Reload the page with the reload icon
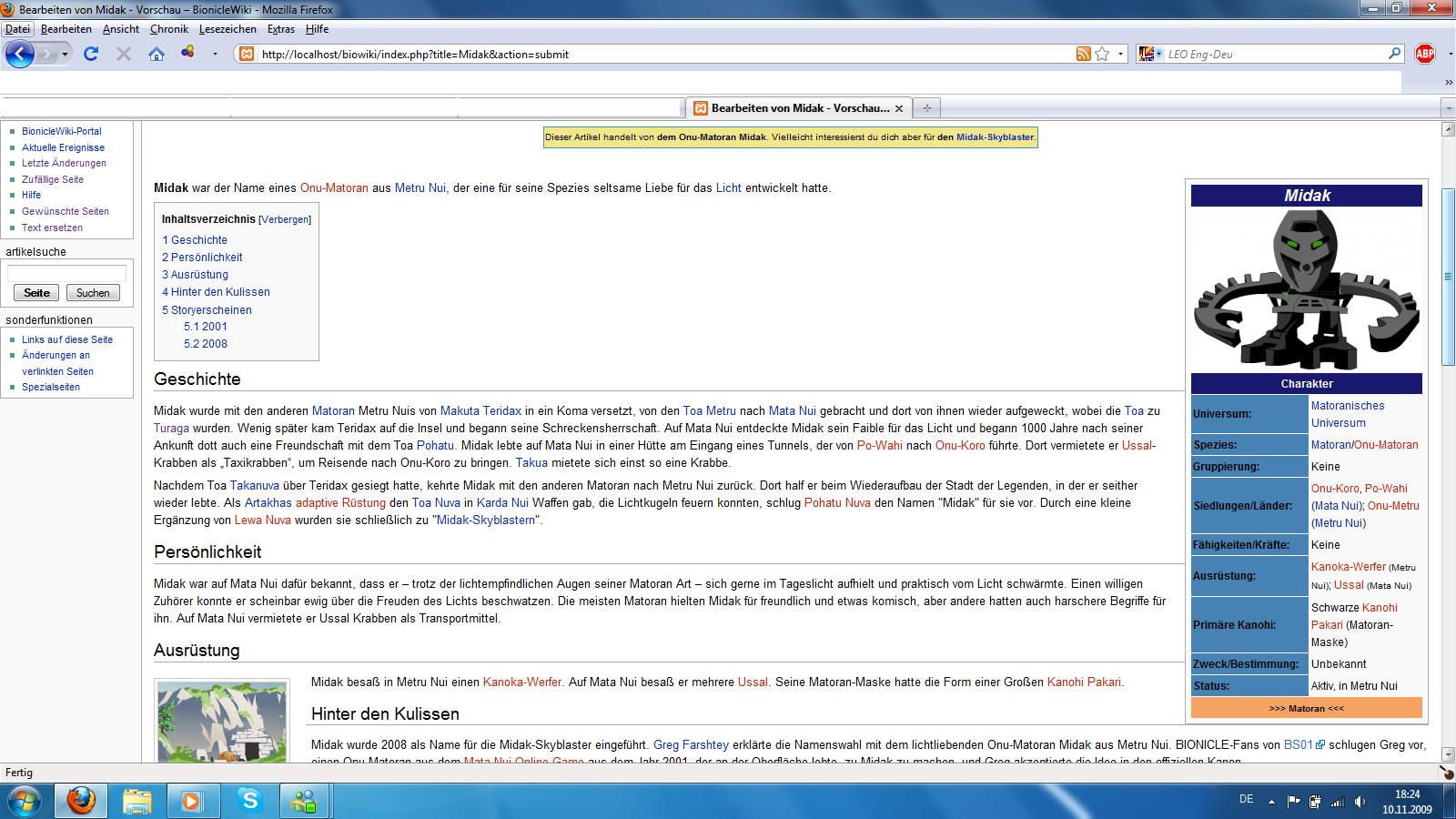Image resolution: width=1456 pixels, height=819 pixels. [x=89, y=54]
